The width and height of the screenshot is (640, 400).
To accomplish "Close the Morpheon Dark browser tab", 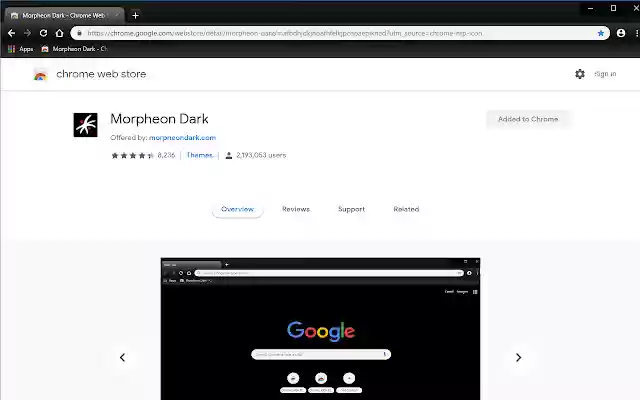I will 117,16.
